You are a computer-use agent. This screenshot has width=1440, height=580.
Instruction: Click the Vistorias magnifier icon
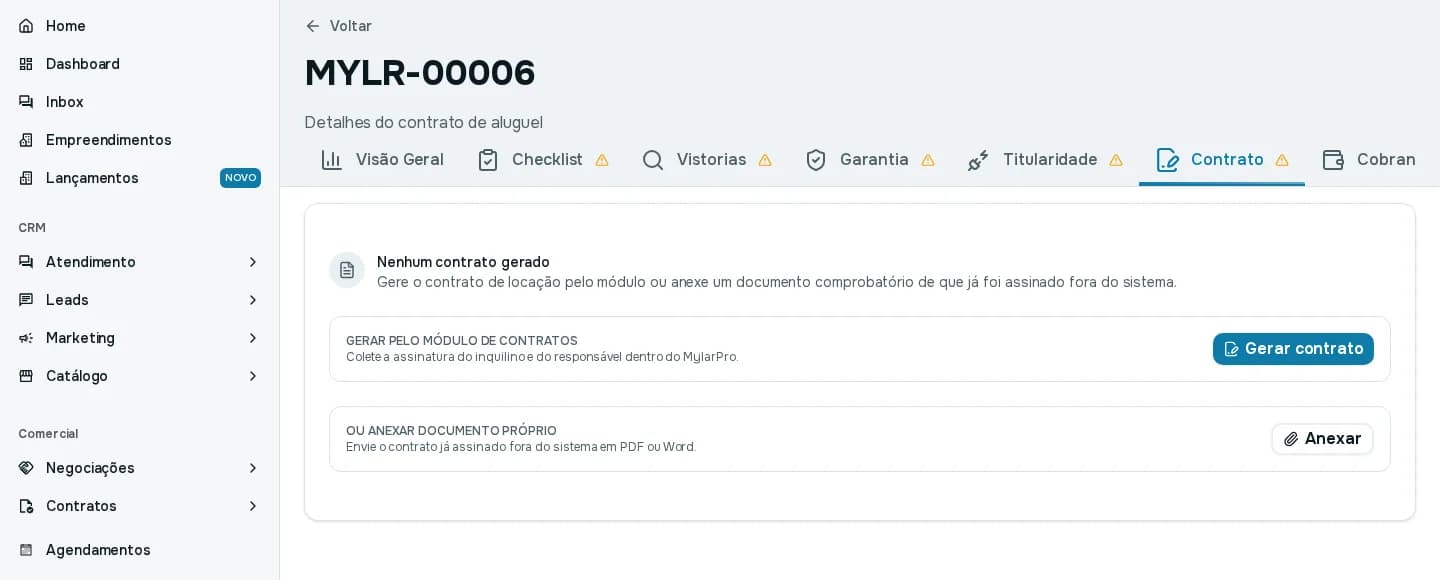click(653, 160)
